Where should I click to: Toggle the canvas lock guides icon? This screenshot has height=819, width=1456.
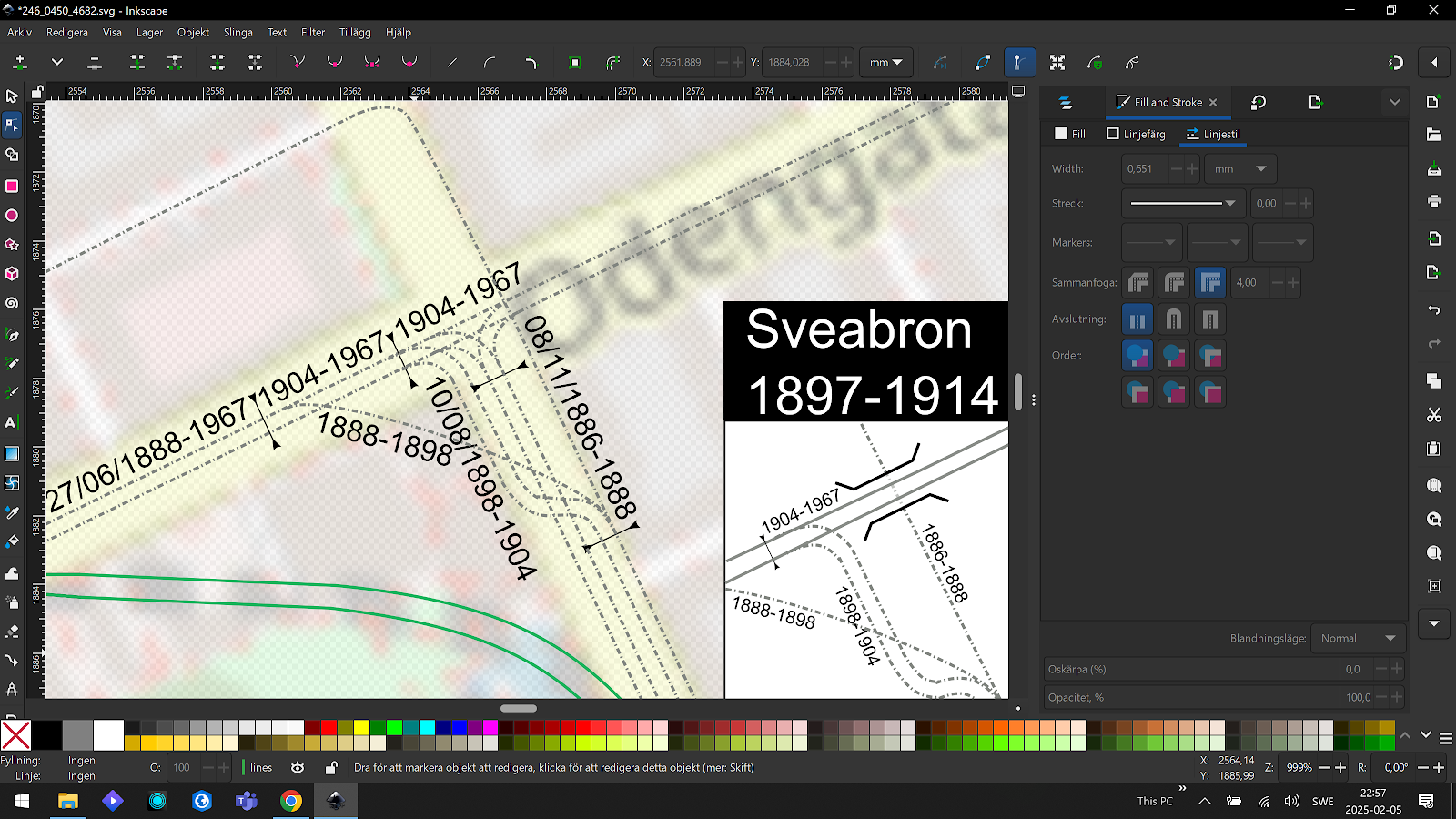[x=37, y=92]
